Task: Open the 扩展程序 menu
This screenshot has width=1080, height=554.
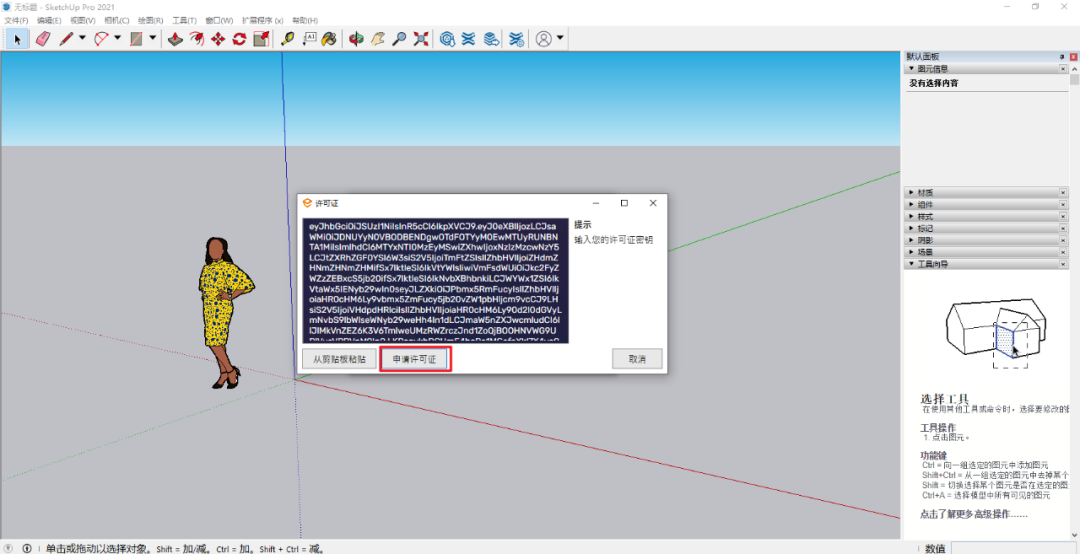Action: coord(263,20)
